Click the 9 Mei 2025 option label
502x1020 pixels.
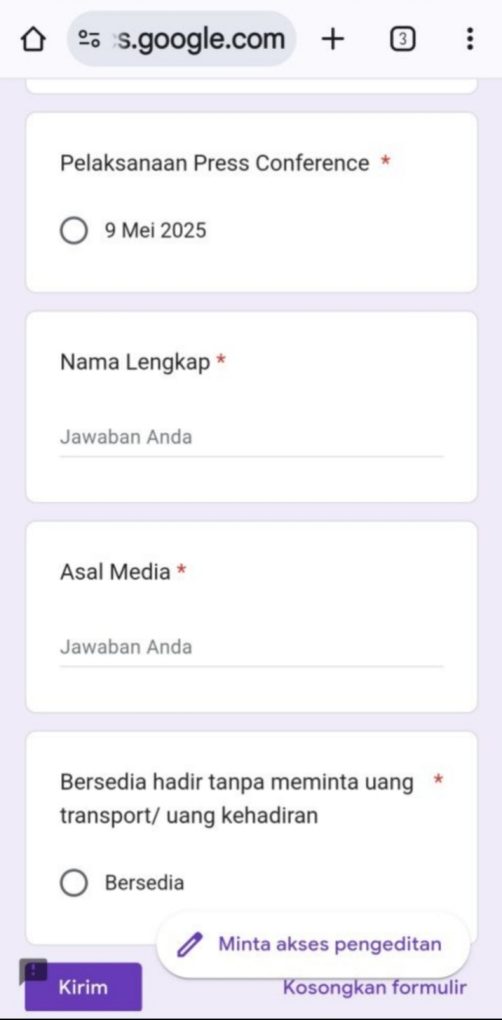click(x=155, y=230)
